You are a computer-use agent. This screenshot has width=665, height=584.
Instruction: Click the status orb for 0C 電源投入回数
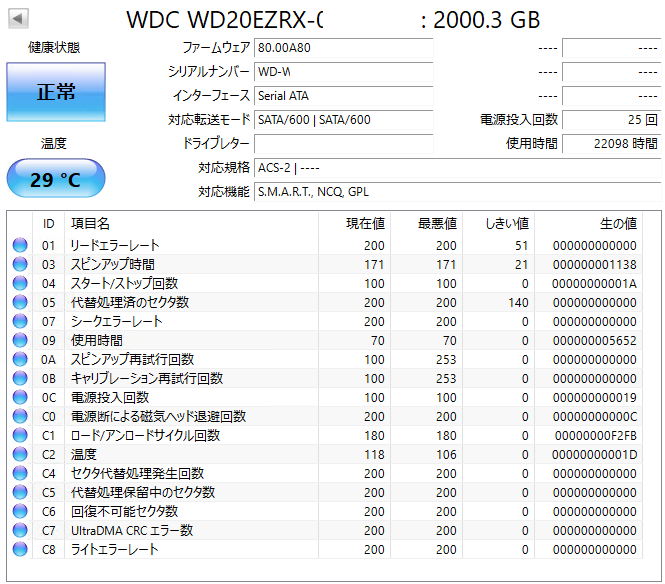20,397
